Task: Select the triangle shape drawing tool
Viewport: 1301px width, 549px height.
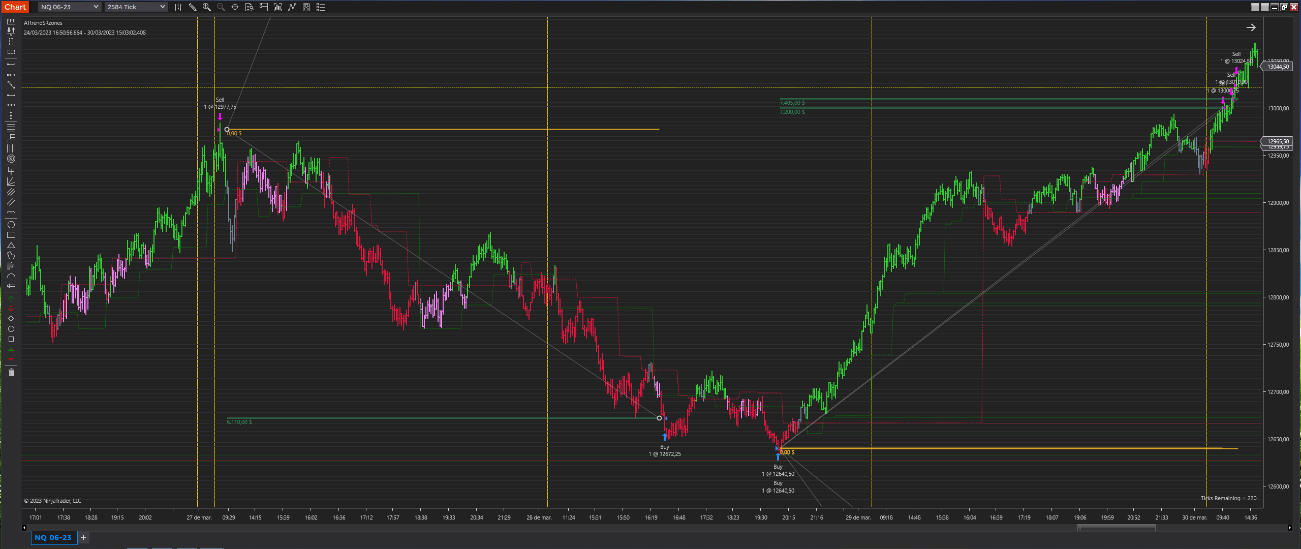Action: pyautogui.click(x=11, y=246)
